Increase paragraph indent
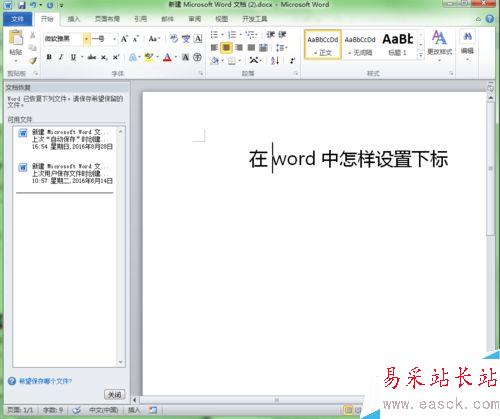This screenshot has width=500, height=419. (x=282, y=34)
